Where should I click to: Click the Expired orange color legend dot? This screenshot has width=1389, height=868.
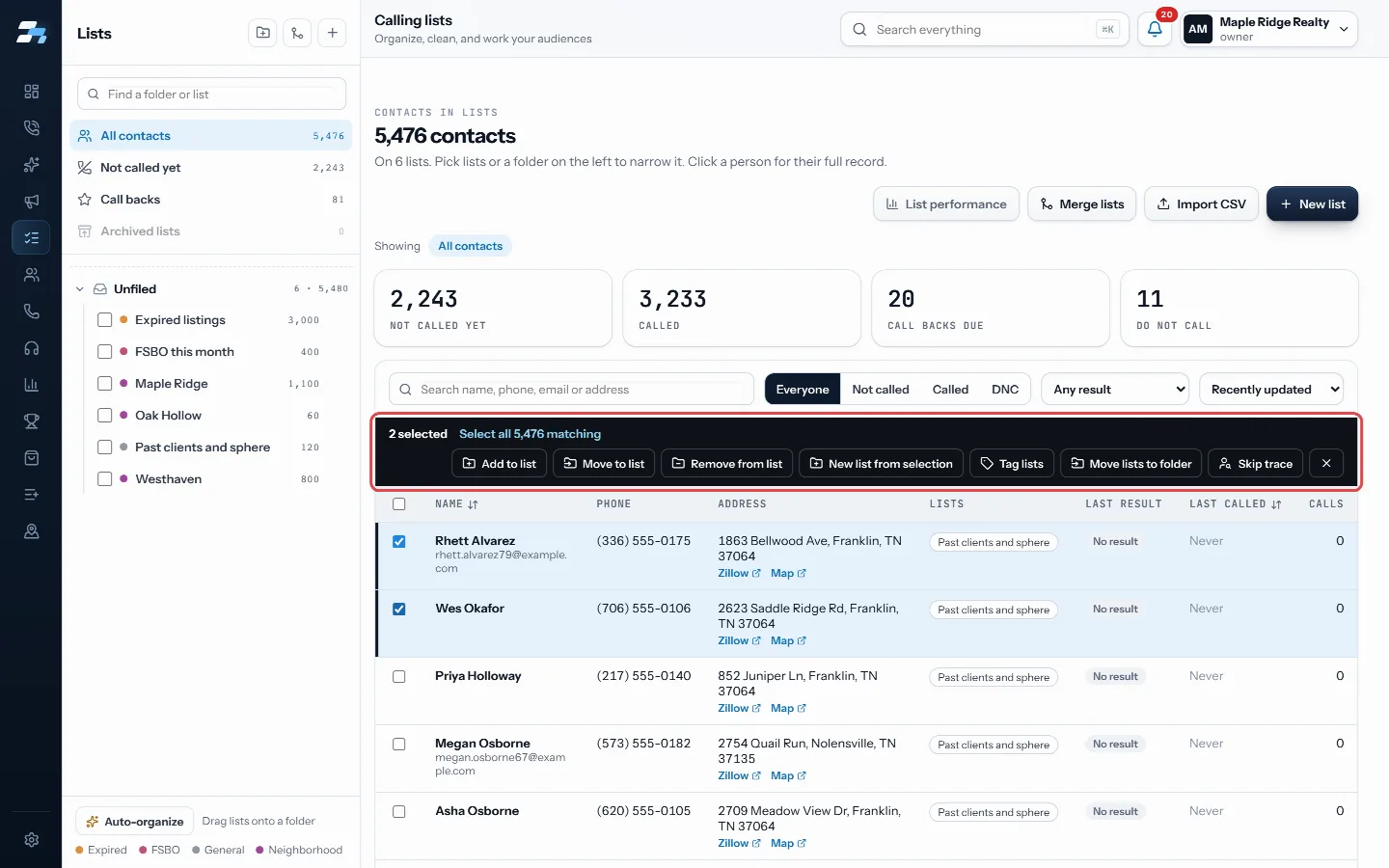[79, 850]
